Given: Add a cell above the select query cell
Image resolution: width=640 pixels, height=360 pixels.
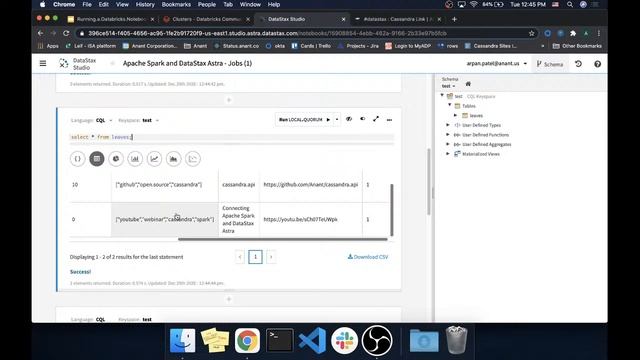Looking at the screenshot, I should [x=229, y=100].
